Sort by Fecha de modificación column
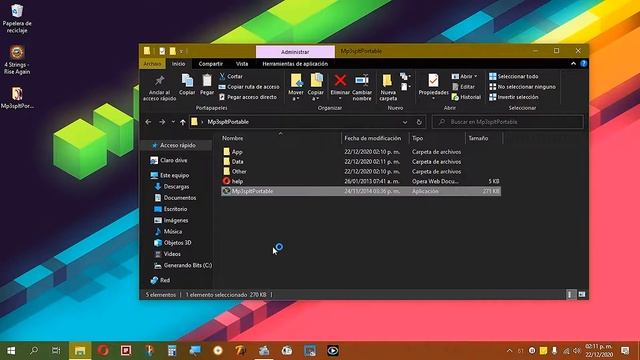This screenshot has width=640, height=360. 373,138
